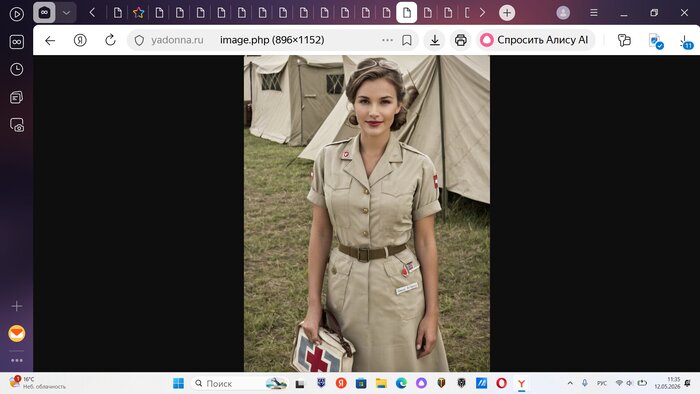Open File Explorer folder on taskbar
700x394 pixels.
[x=381, y=383]
